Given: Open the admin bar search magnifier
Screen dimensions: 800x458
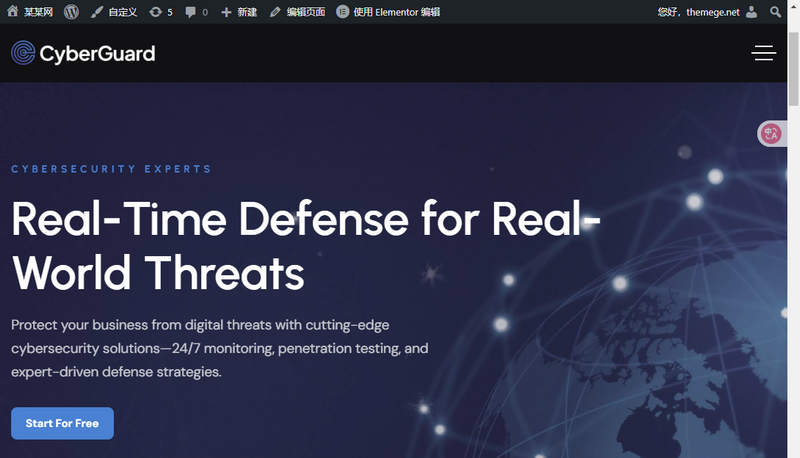Looking at the screenshot, I should [x=776, y=12].
